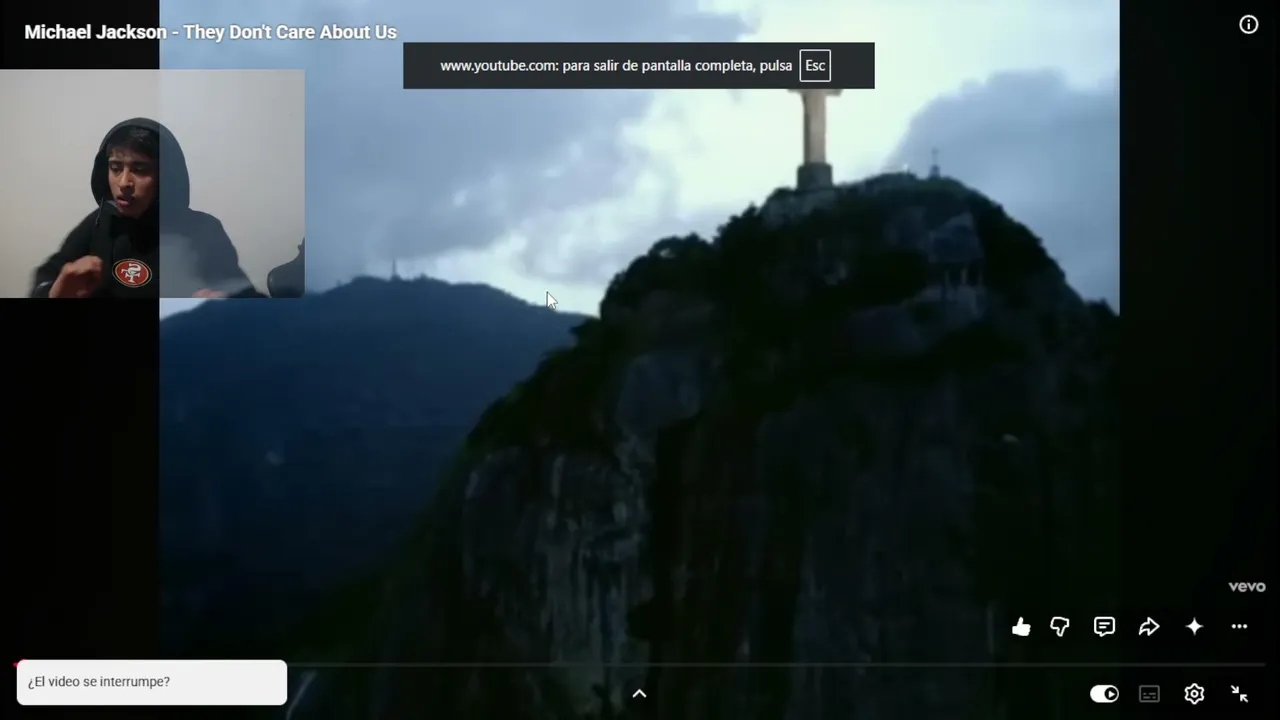This screenshot has width=1280, height=720.
Task: Click the sparkle Ask icon
Action: 1194,627
